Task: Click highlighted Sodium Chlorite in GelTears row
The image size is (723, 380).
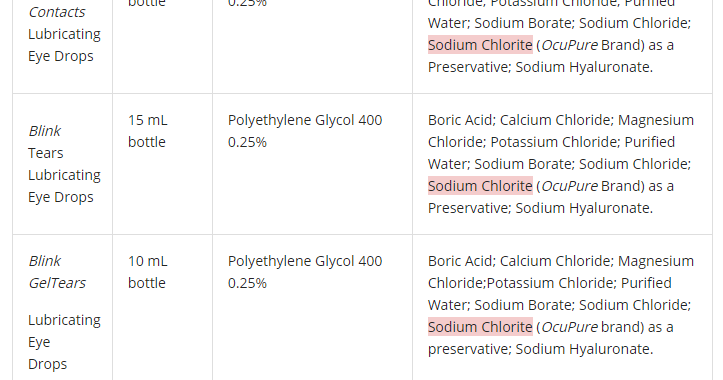Action: (x=480, y=327)
